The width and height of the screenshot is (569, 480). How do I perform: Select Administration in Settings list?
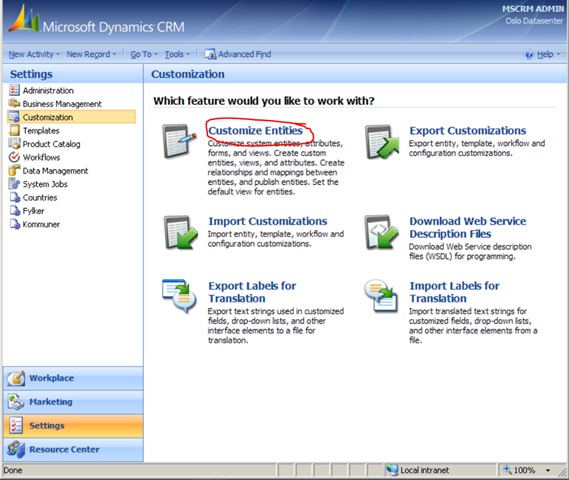48,90
